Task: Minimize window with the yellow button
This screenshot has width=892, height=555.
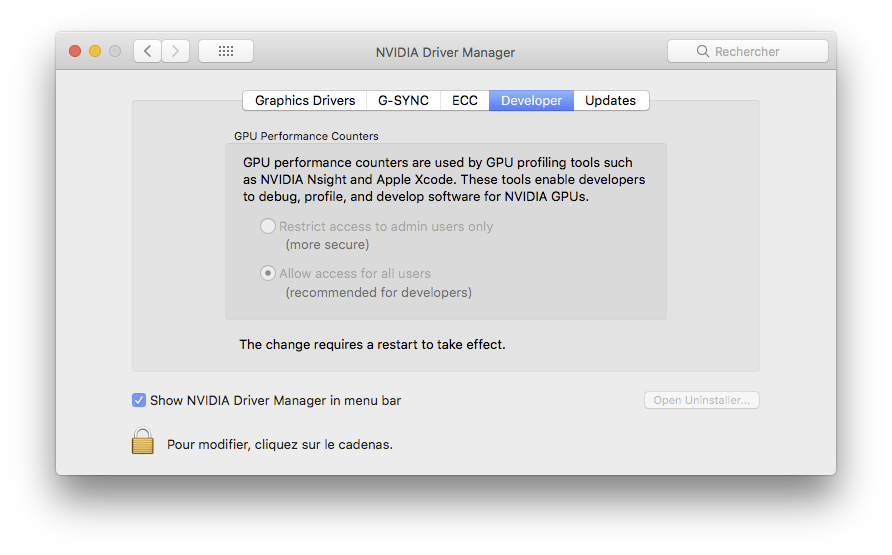Action: tap(95, 51)
